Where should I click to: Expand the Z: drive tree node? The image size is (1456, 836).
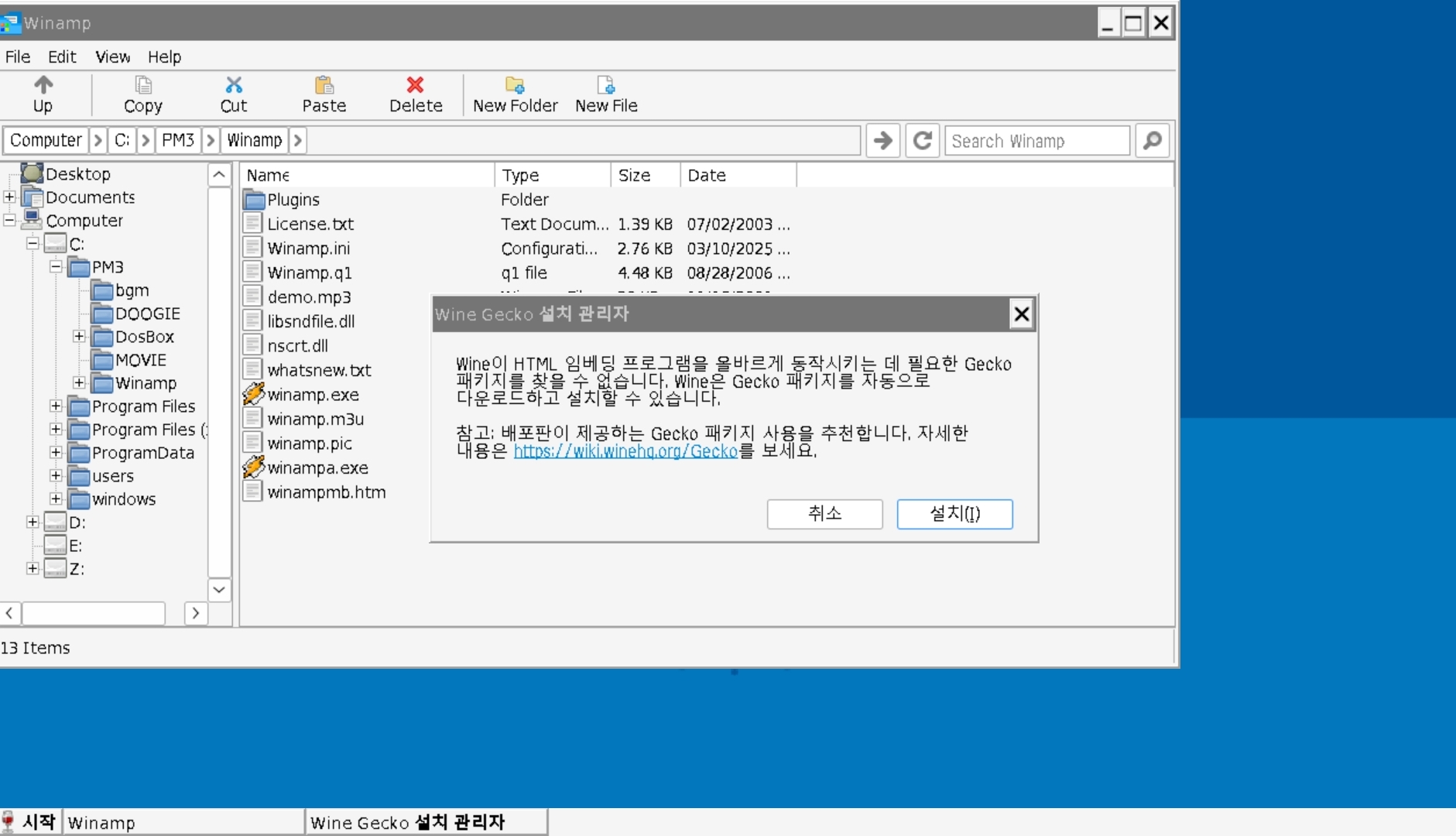(x=33, y=568)
